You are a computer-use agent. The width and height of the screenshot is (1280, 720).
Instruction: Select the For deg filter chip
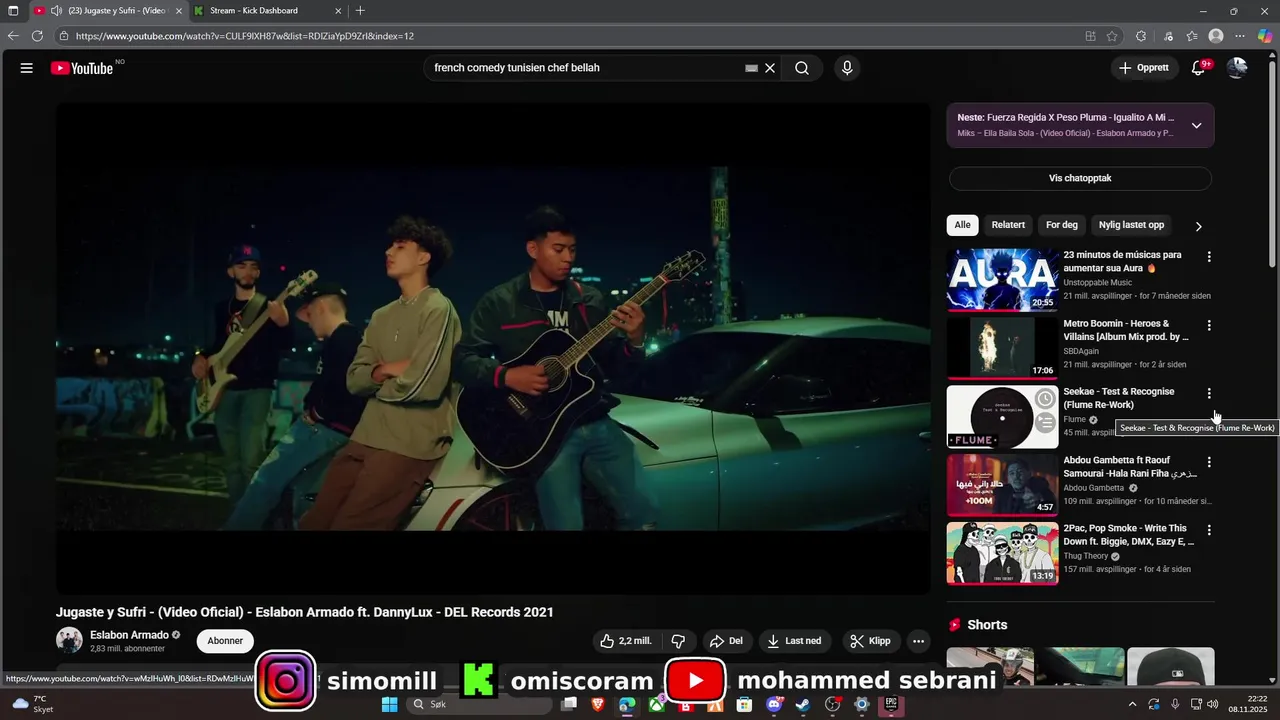[x=1062, y=225]
